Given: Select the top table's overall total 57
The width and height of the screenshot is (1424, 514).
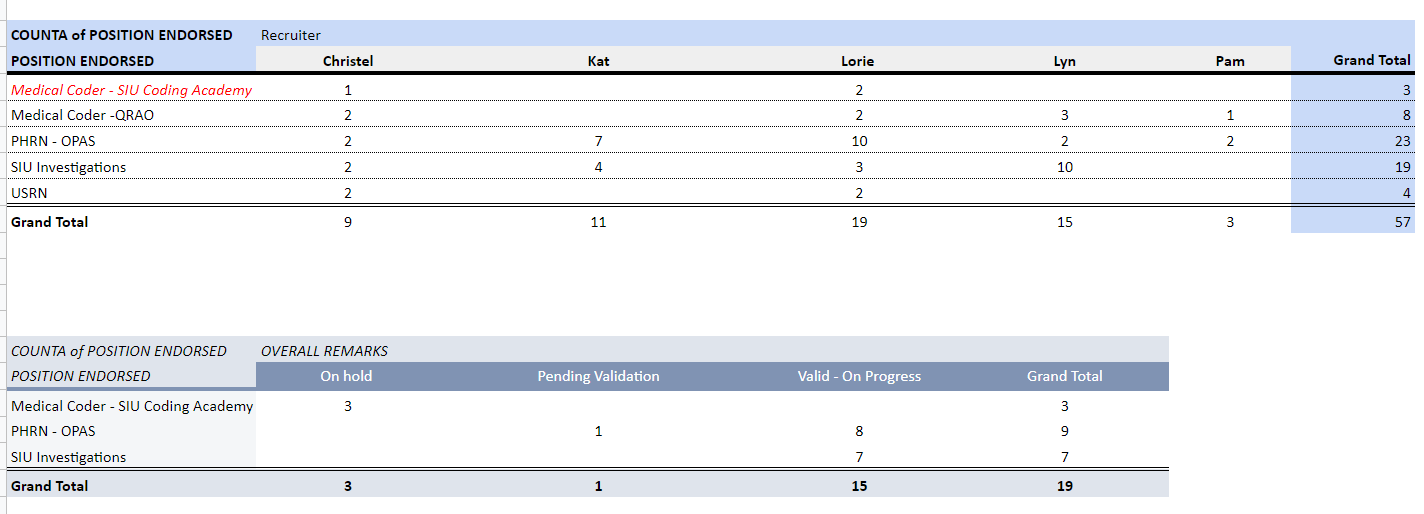Looking at the screenshot, I should click(x=1402, y=222).
